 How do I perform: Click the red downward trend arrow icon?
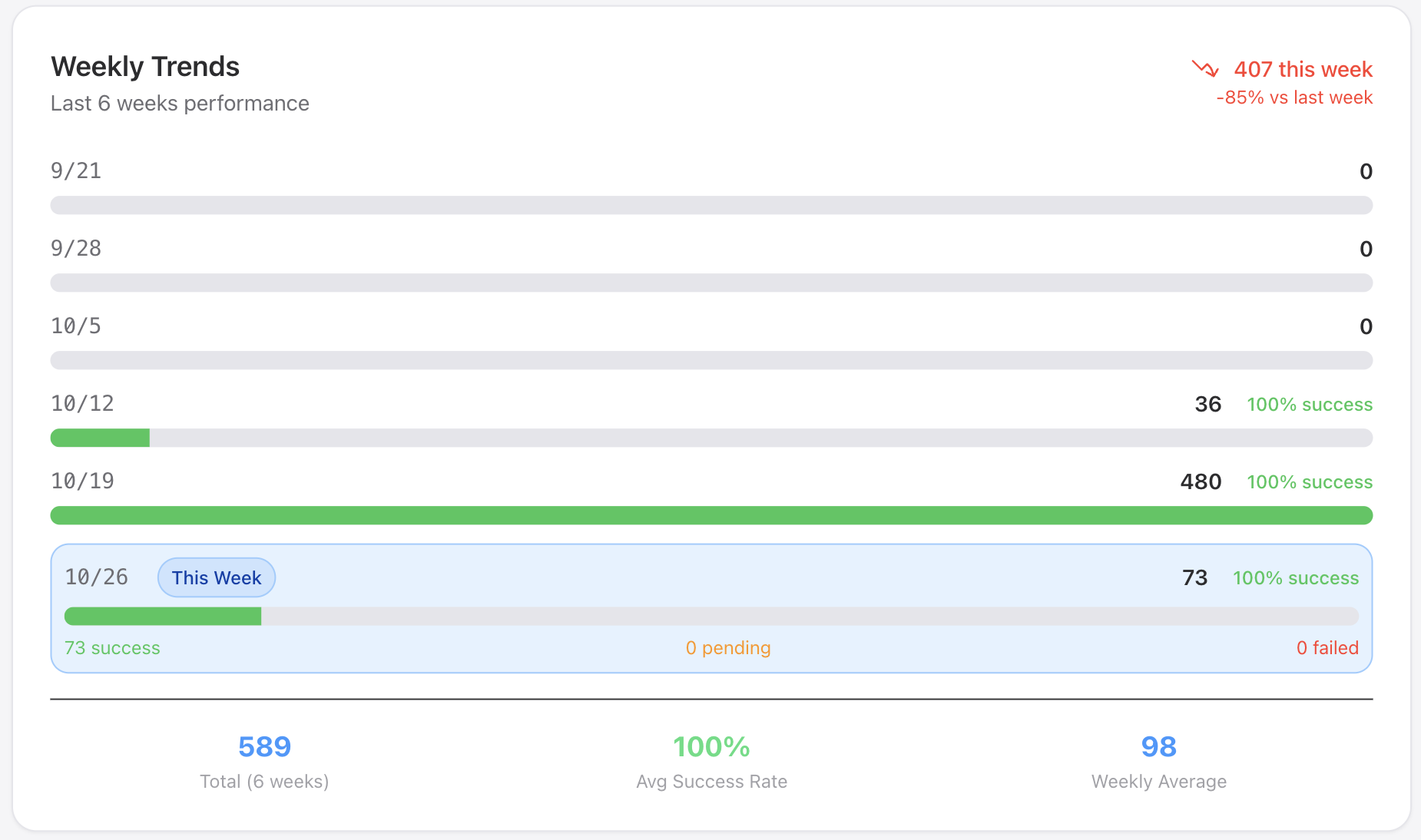[1204, 69]
